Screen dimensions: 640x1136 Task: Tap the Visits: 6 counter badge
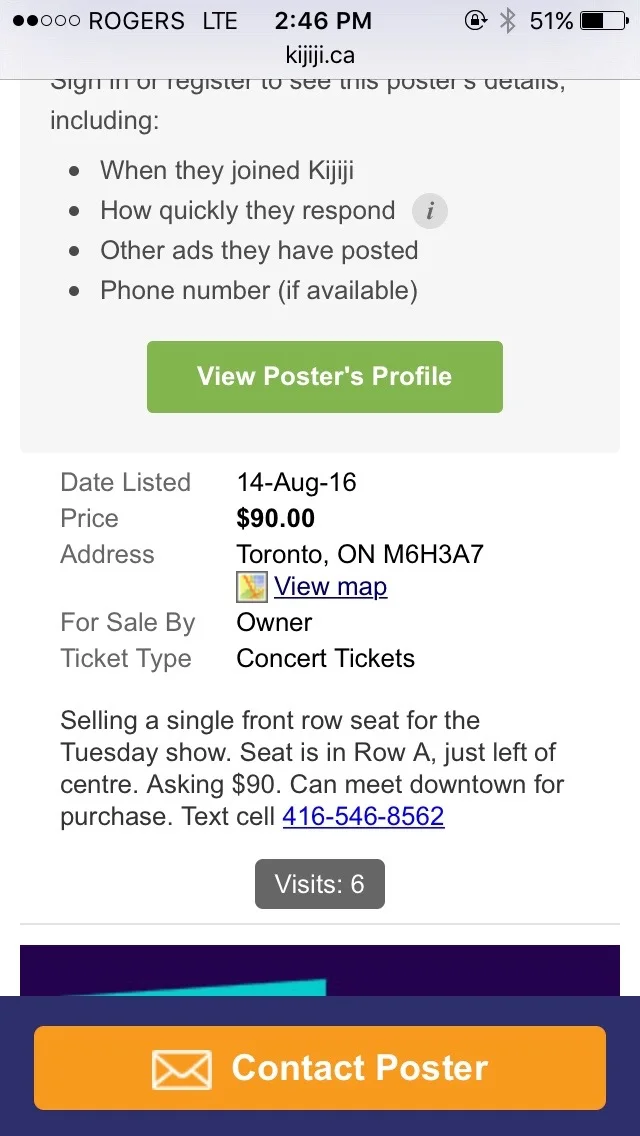point(320,884)
